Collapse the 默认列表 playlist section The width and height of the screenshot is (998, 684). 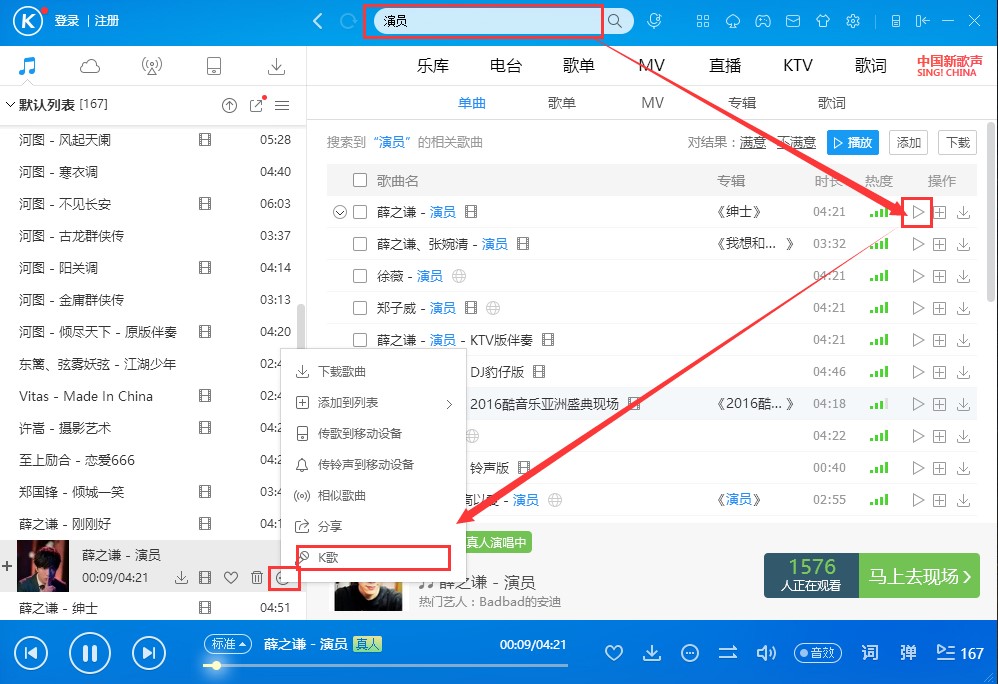point(8,103)
